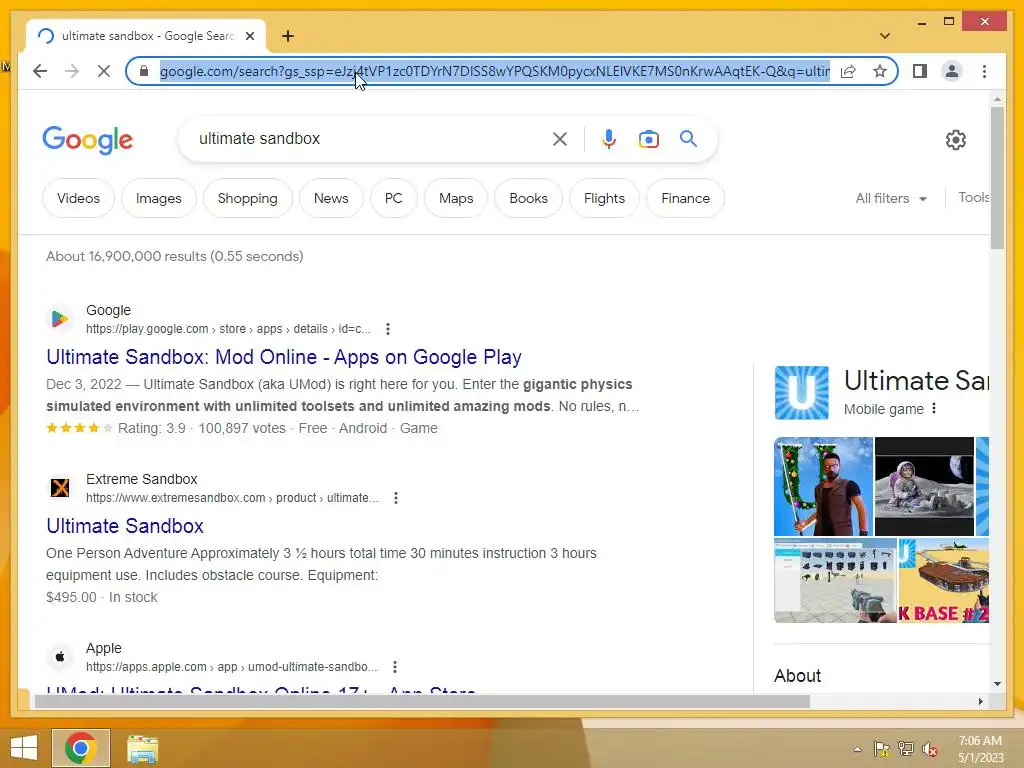The width and height of the screenshot is (1024, 768).
Task: Switch to News results
Action: [x=331, y=199]
